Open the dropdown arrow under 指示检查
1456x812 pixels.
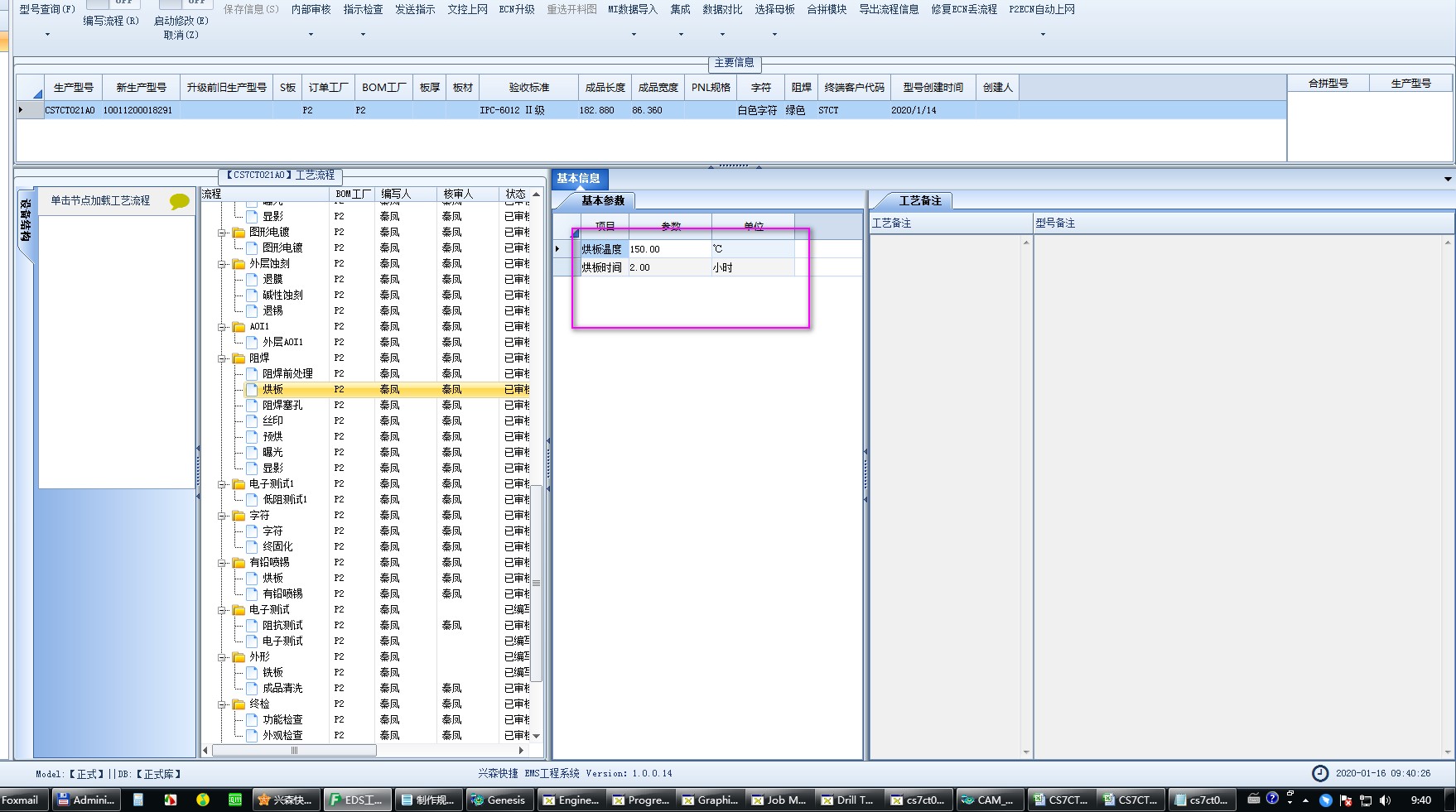point(363,35)
